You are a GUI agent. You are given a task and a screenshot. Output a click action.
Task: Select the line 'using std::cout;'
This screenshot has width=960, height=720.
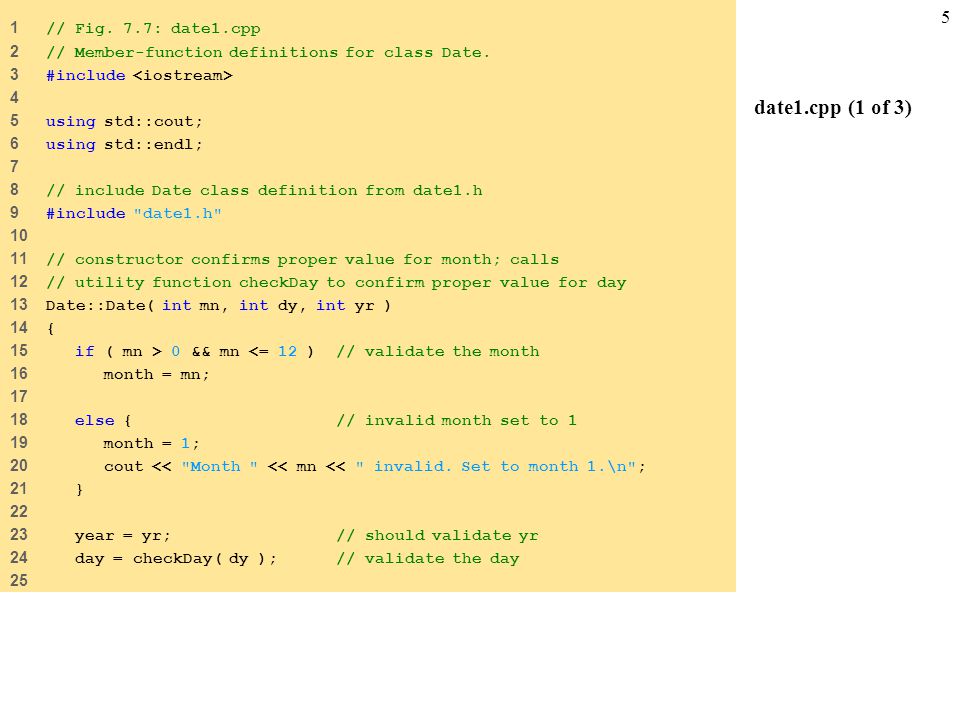click(x=124, y=122)
